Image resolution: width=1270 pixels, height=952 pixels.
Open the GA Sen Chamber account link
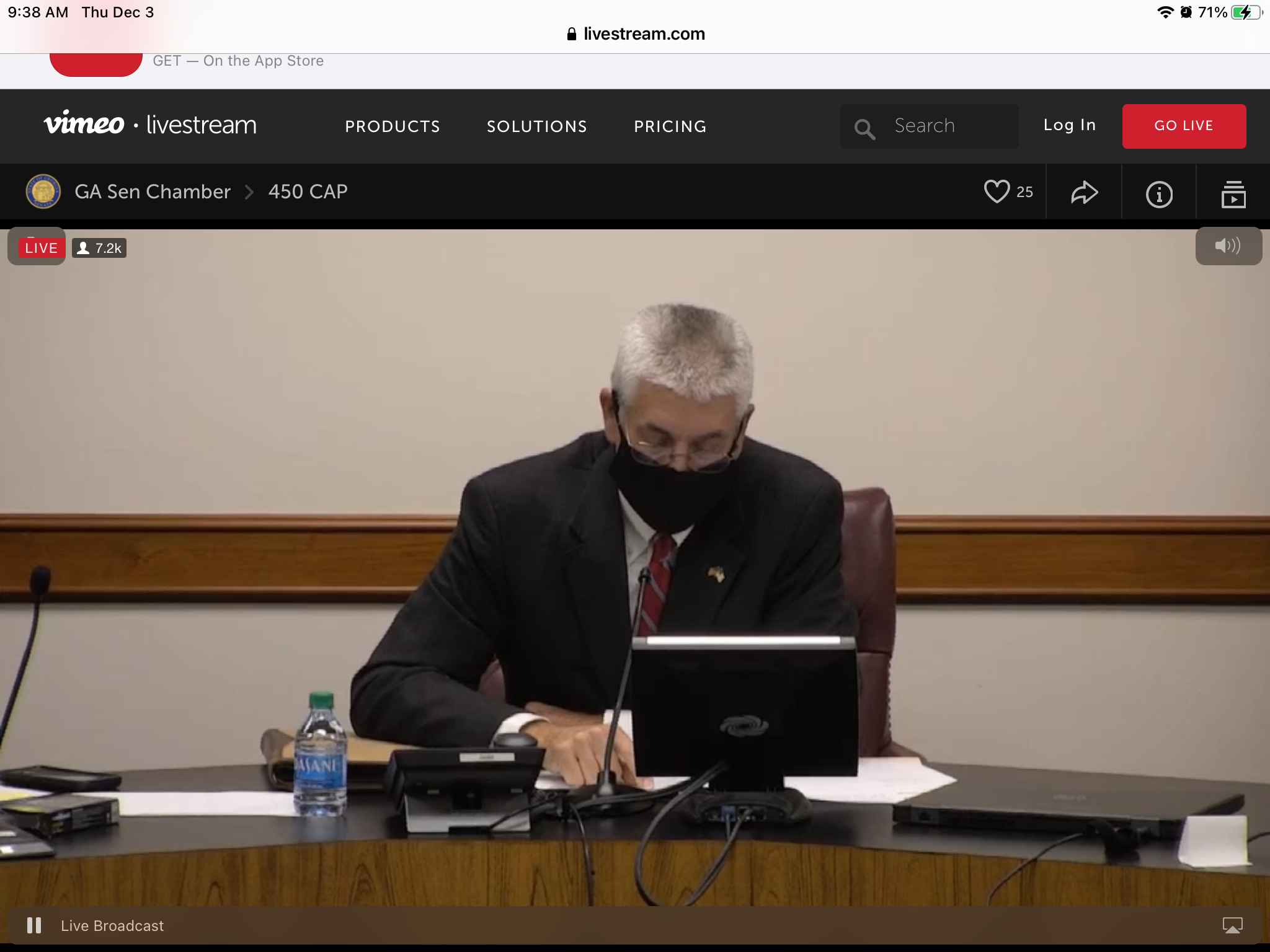pyautogui.click(x=153, y=192)
